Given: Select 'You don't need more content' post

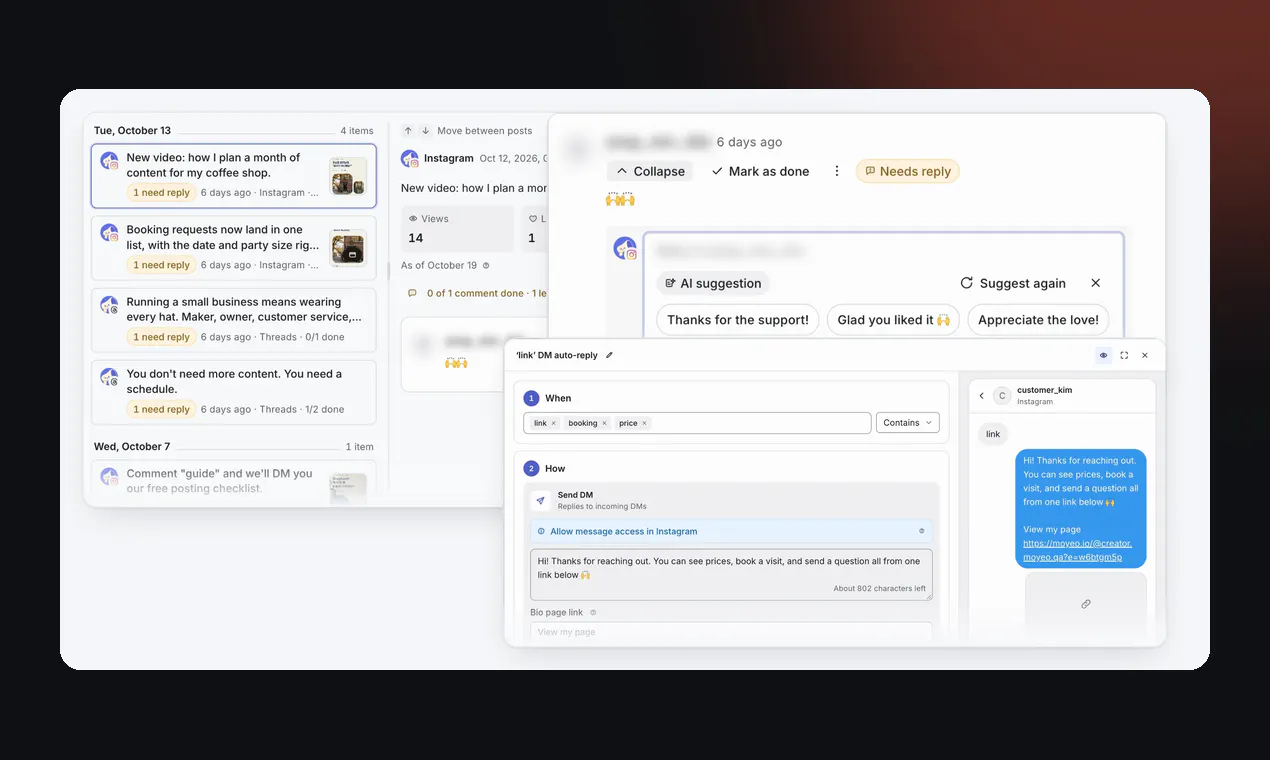Looking at the screenshot, I should (x=234, y=392).
